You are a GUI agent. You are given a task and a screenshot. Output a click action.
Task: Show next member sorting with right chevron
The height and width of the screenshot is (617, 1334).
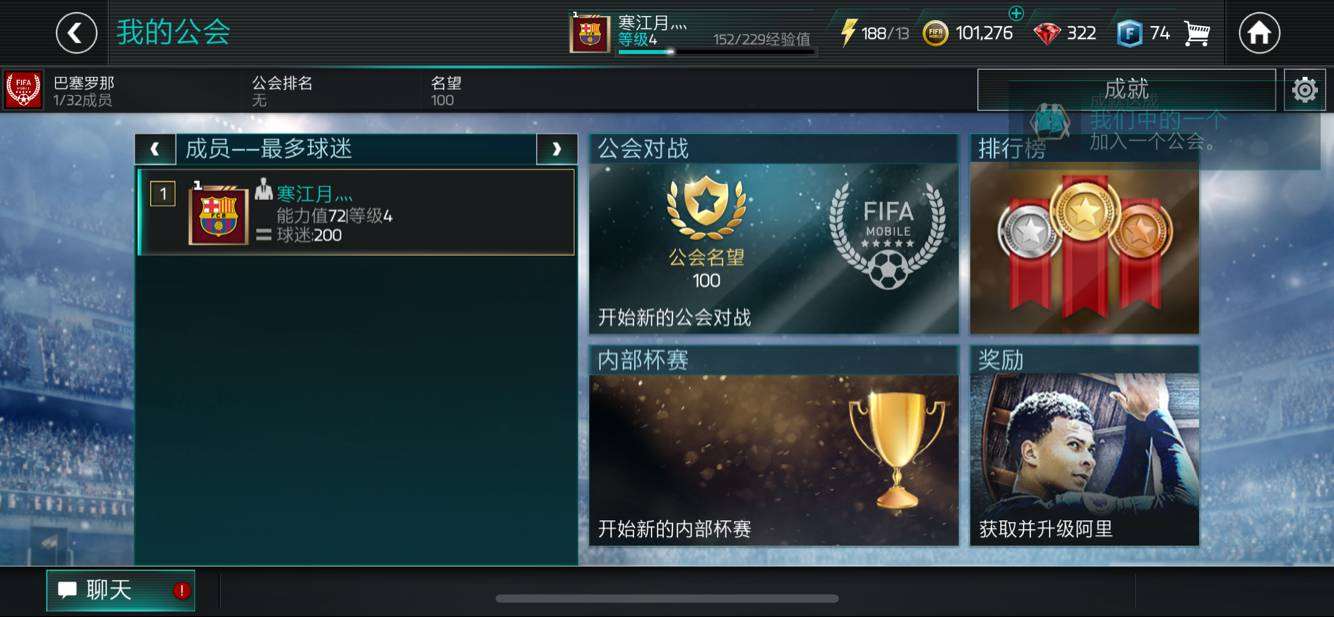point(557,149)
